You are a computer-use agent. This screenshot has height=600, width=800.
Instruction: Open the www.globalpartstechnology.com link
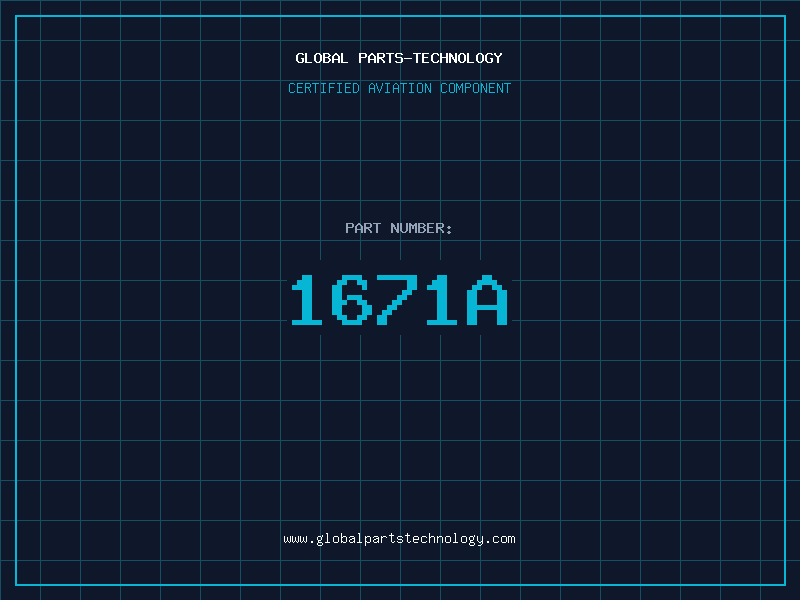point(399,539)
